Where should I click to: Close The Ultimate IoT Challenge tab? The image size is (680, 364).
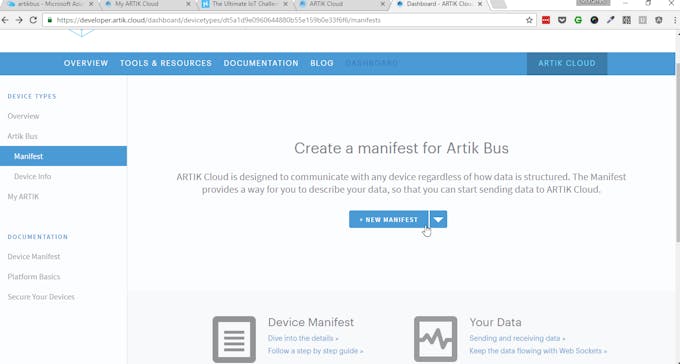coord(285,4)
